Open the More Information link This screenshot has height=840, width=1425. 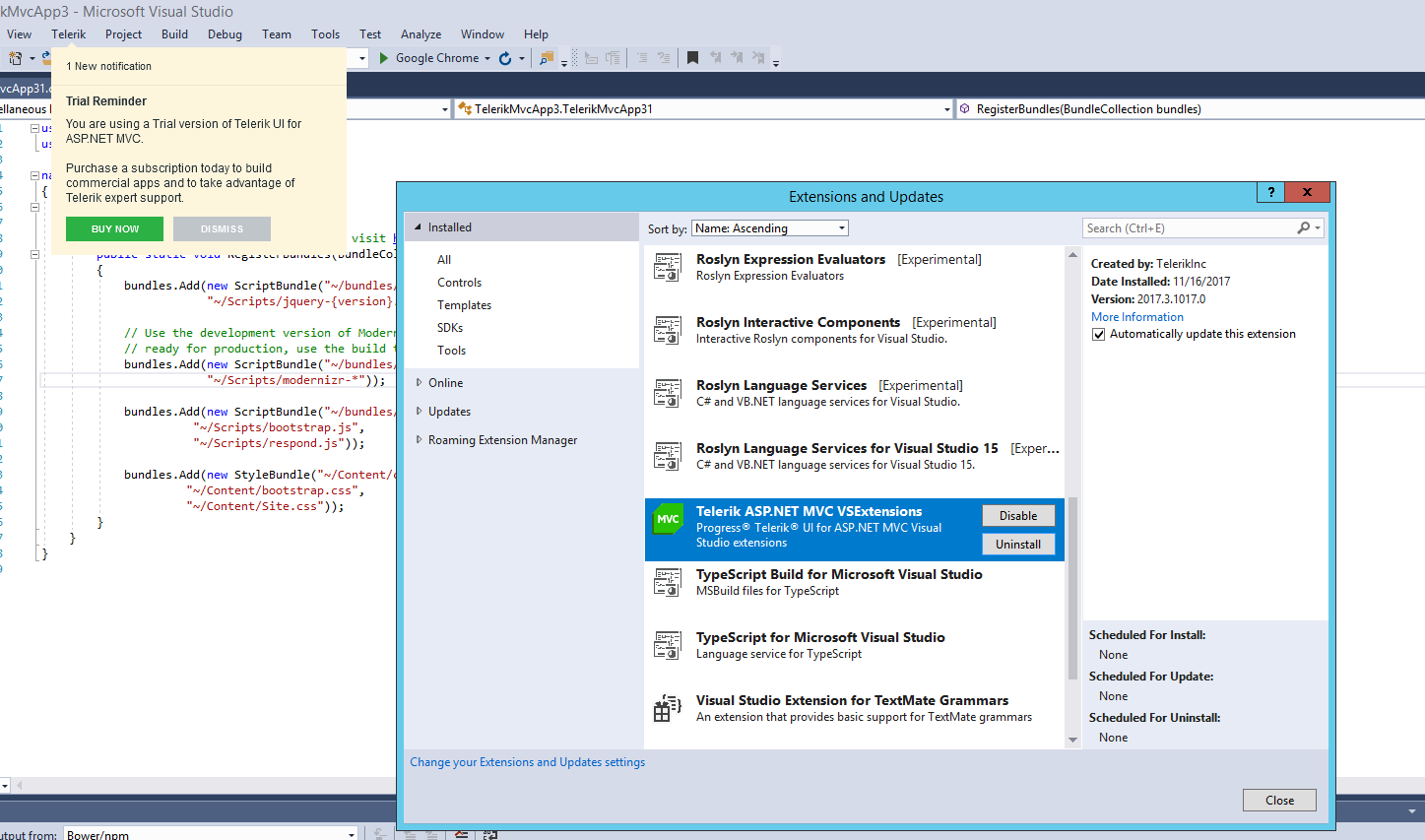1137,317
